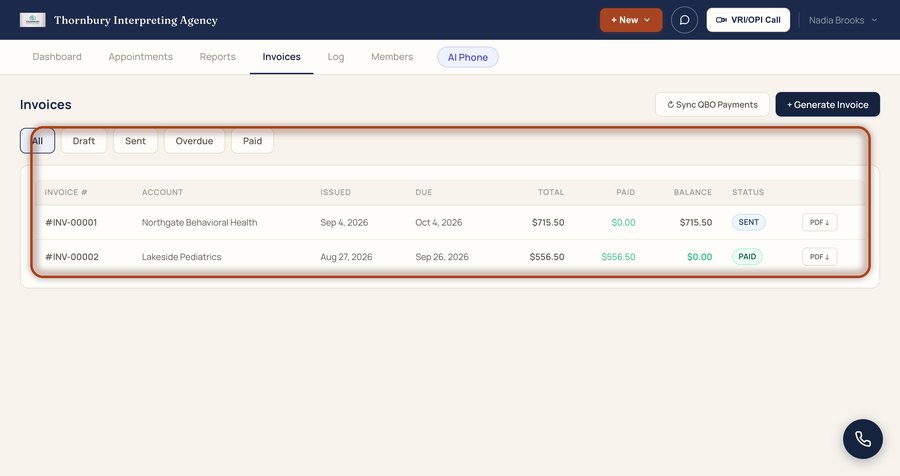Open the chat messages icon
This screenshot has height=476, width=900.
tap(684, 20)
